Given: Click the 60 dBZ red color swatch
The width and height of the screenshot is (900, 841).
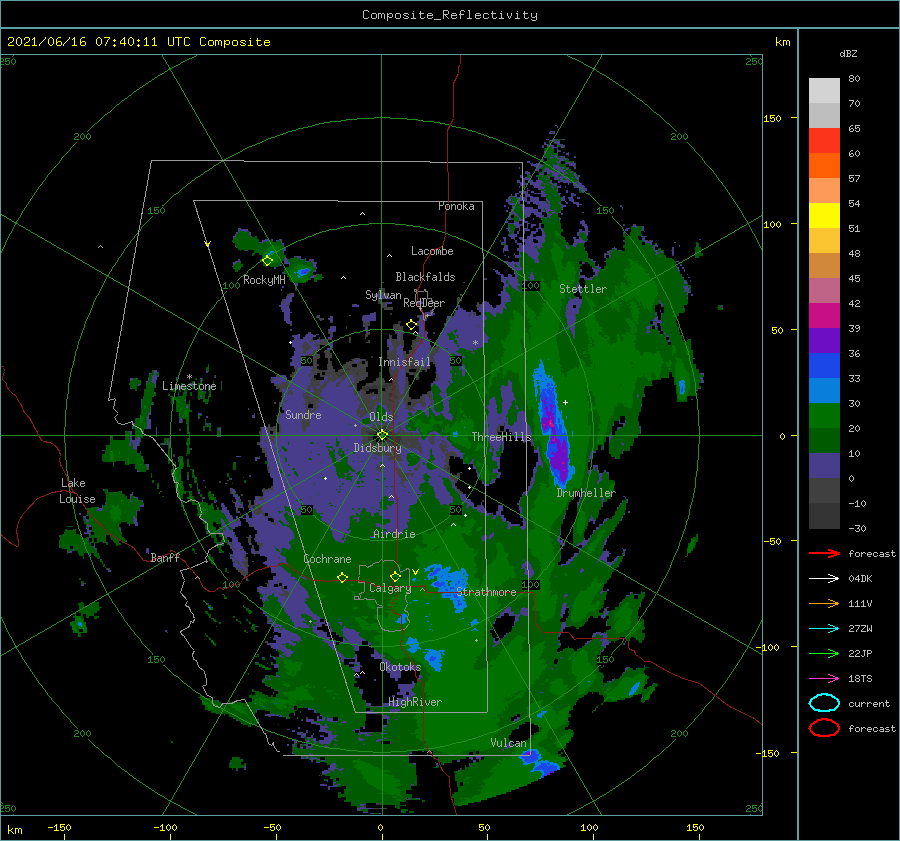Looking at the screenshot, I should click(824, 140).
